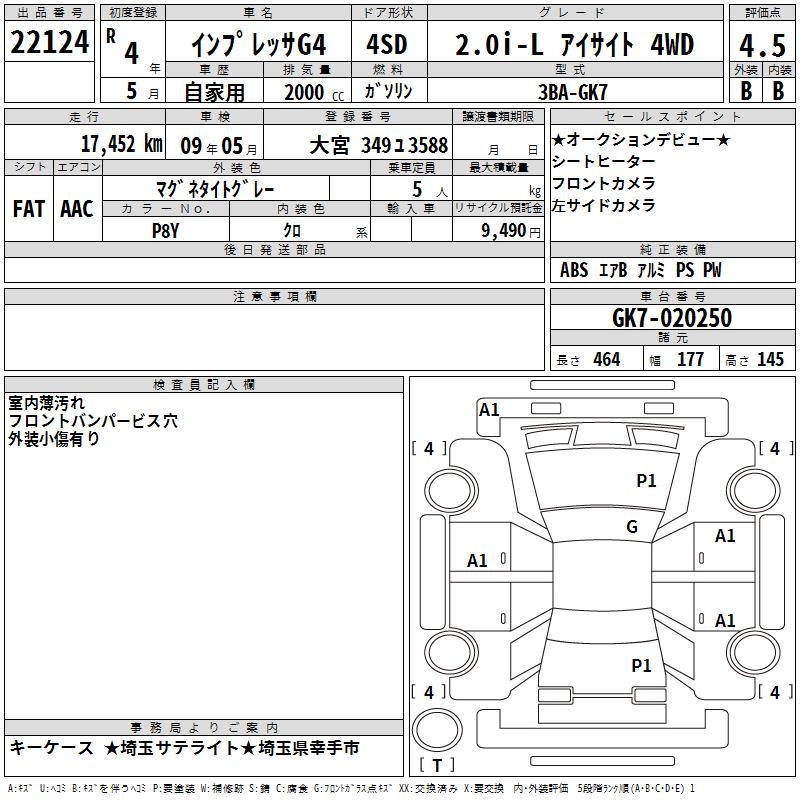Image resolution: width=800 pixels, height=800 pixels.
Task: Select the seating capacity 5 人
Action: [430, 190]
